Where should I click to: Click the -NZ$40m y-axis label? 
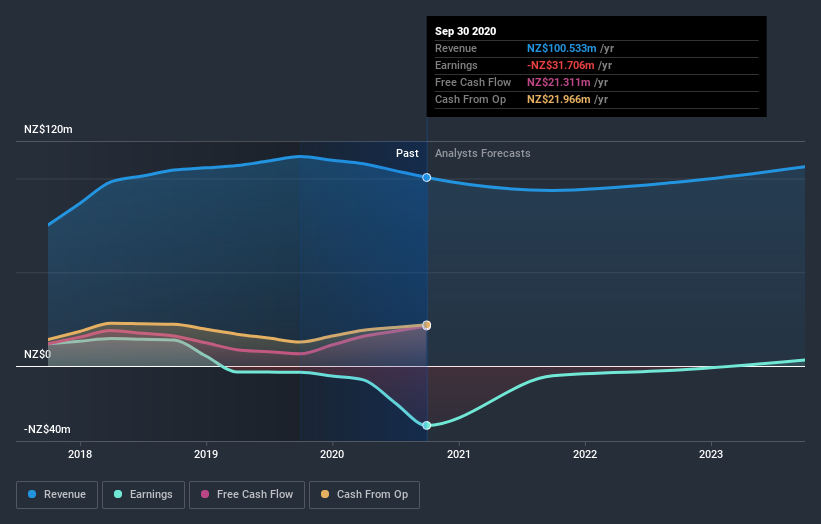47,429
